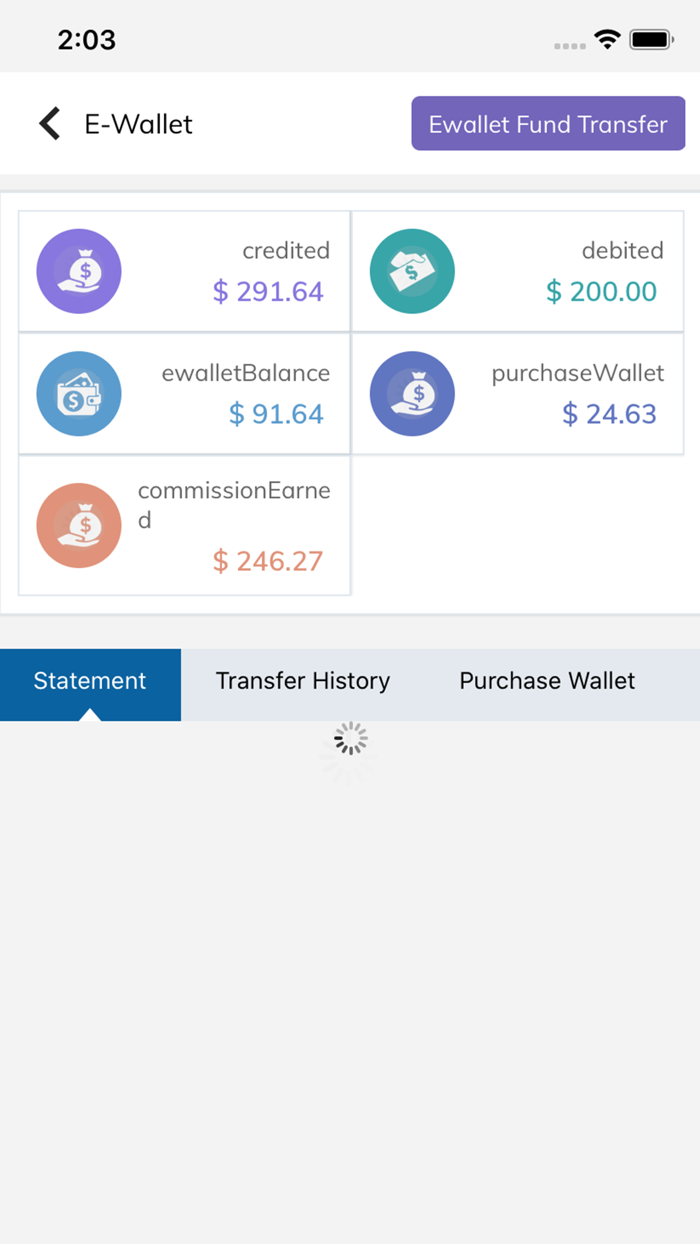The image size is (700, 1244).
Task: Select the ewalletBalance value $ 91.64
Action: [x=276, y=414]
